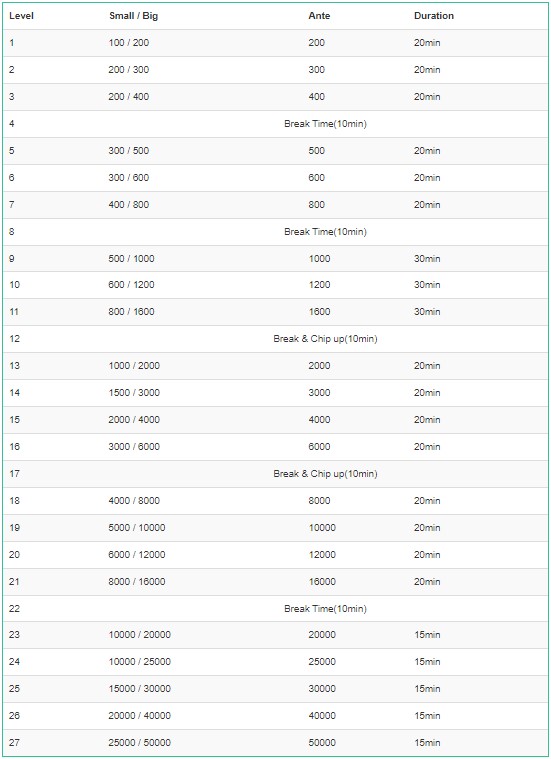Click the Ante column header
Screen dimensions: 551x759
click(x=319, y=15)
